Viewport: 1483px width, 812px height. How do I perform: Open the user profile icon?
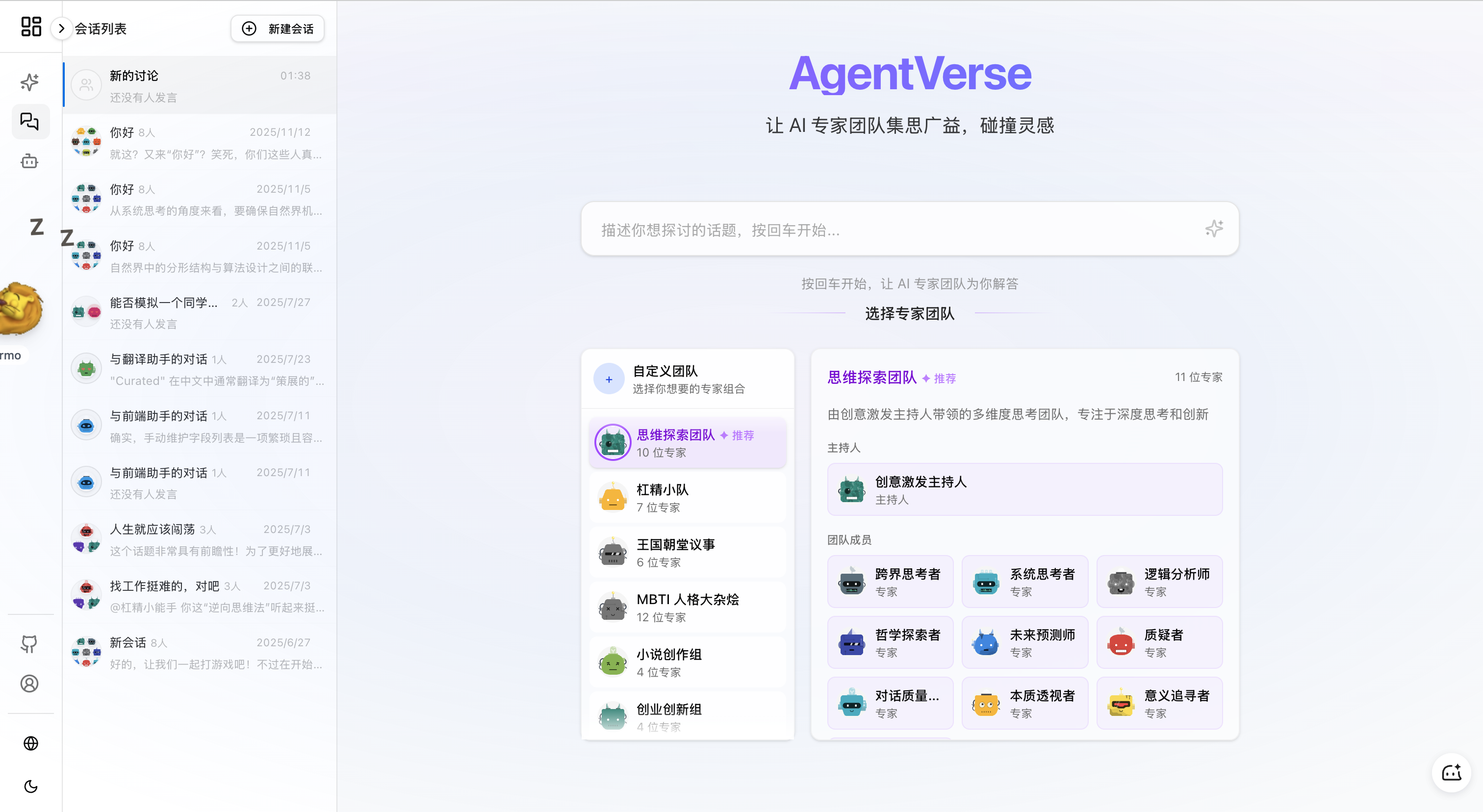30,683
